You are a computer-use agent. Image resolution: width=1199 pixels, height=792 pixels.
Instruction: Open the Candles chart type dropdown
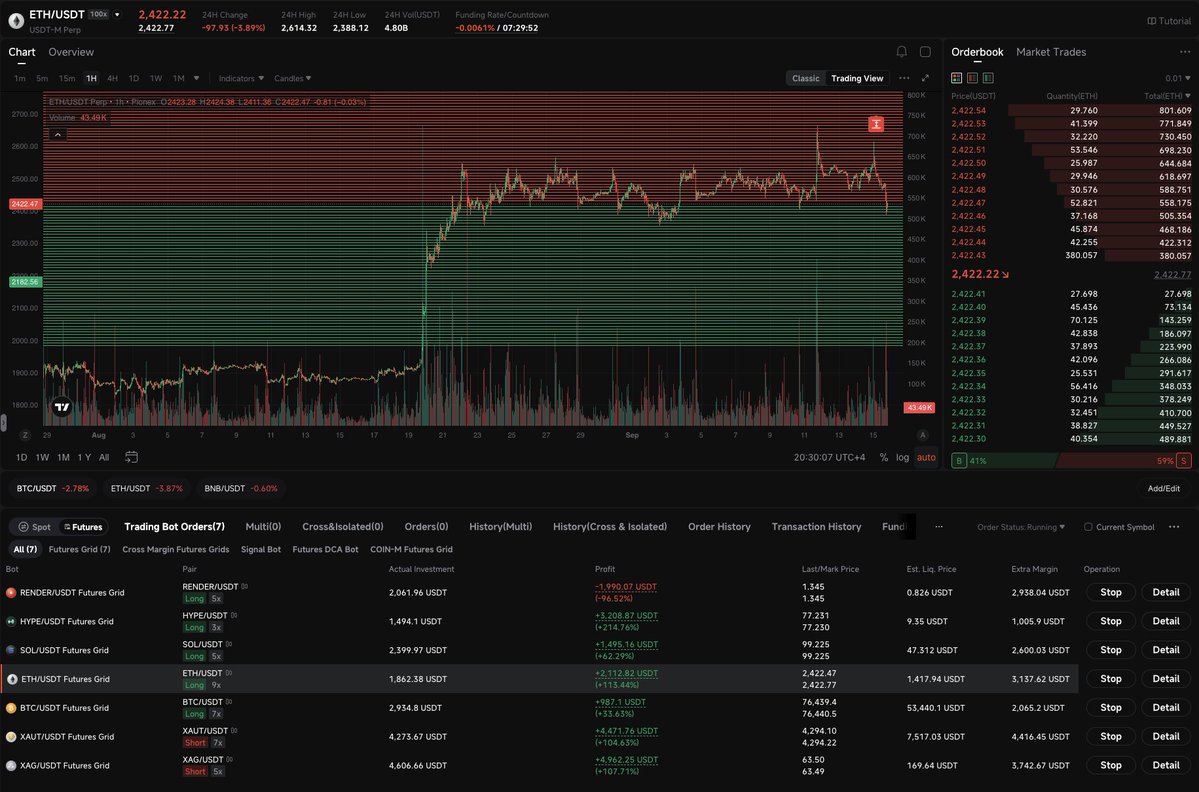point(292,78)
